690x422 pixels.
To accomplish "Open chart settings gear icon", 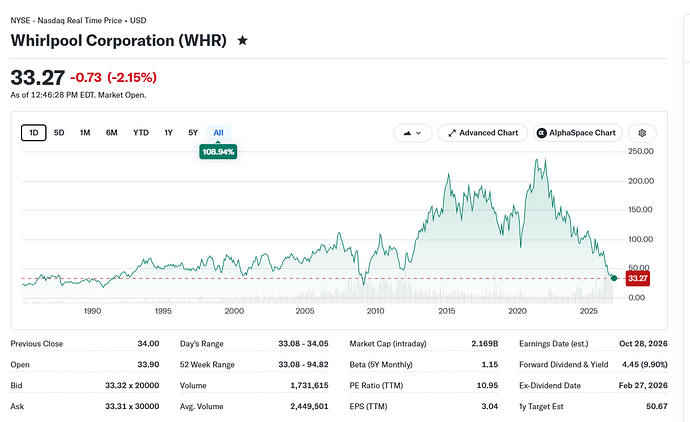I will (x=642, y=133).
